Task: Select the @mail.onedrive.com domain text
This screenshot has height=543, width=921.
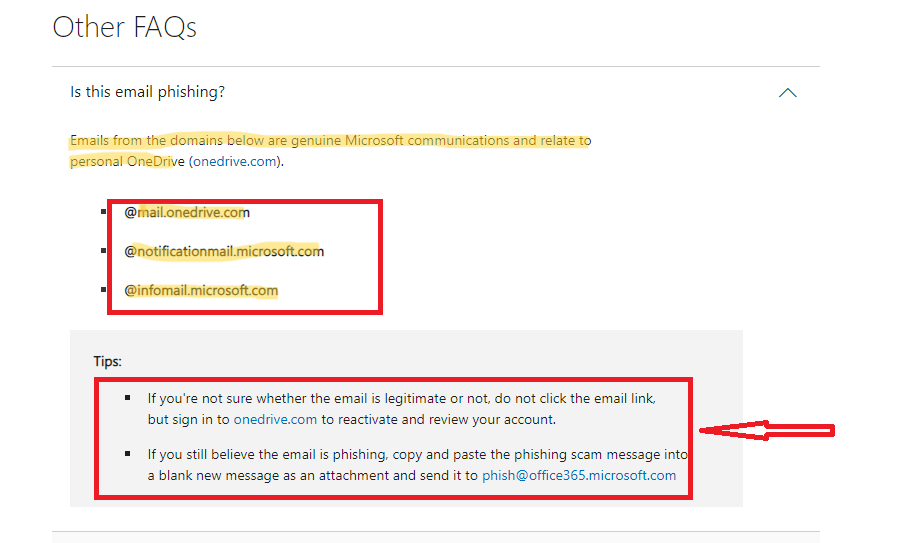Action: 187,212
